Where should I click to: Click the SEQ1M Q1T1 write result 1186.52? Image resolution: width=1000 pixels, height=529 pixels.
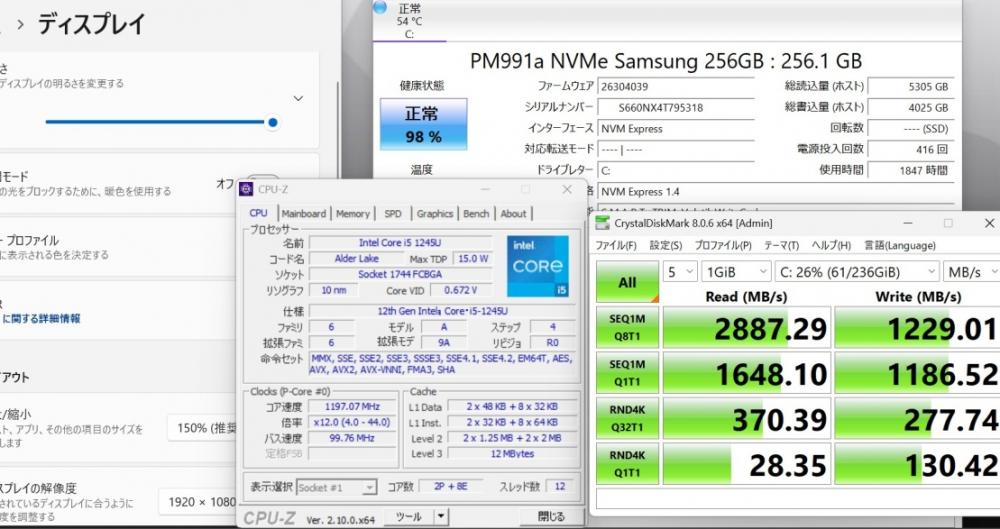[x=917, y=373]
